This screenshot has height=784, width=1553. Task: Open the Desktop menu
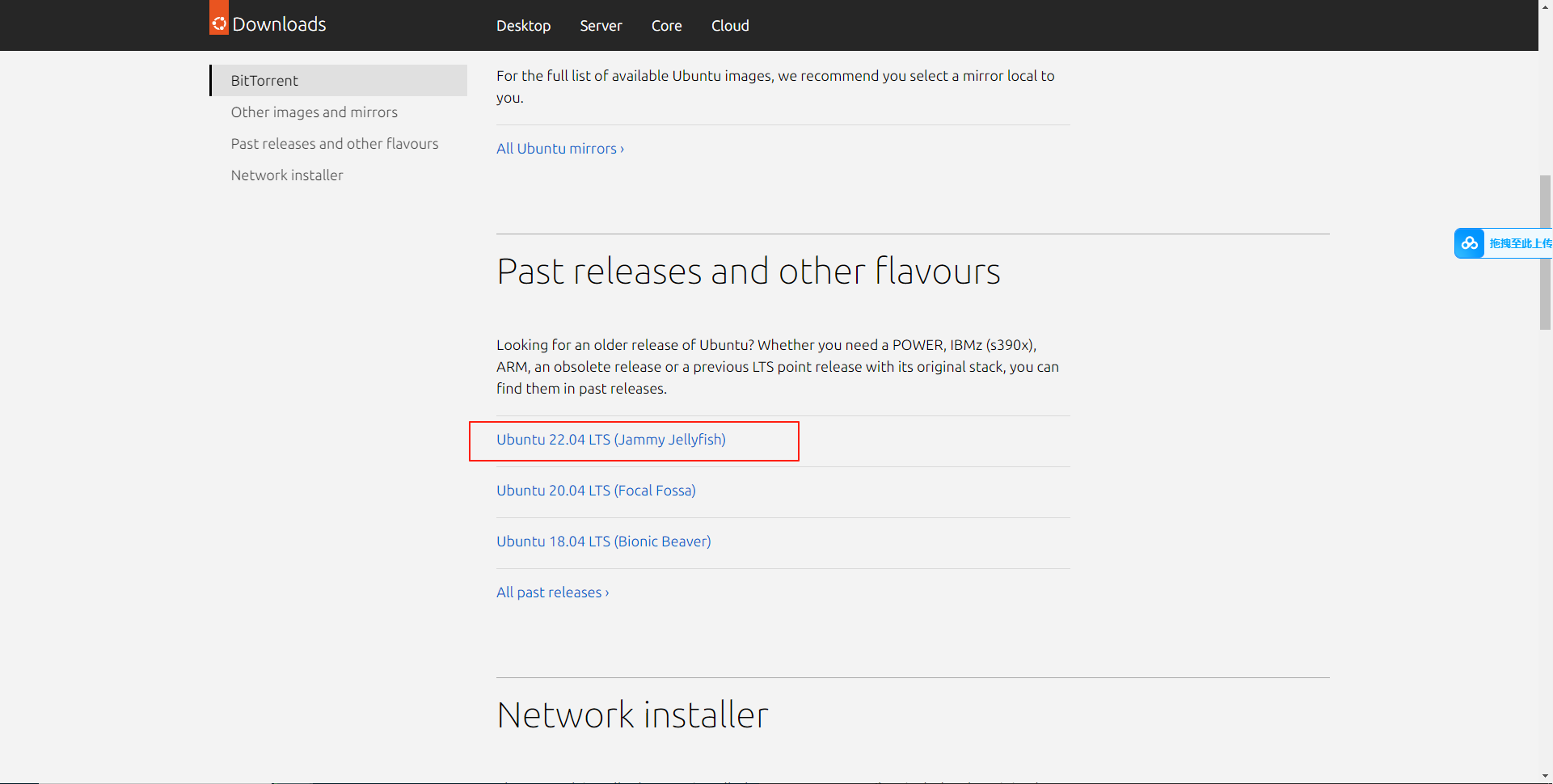pos(523,26)
